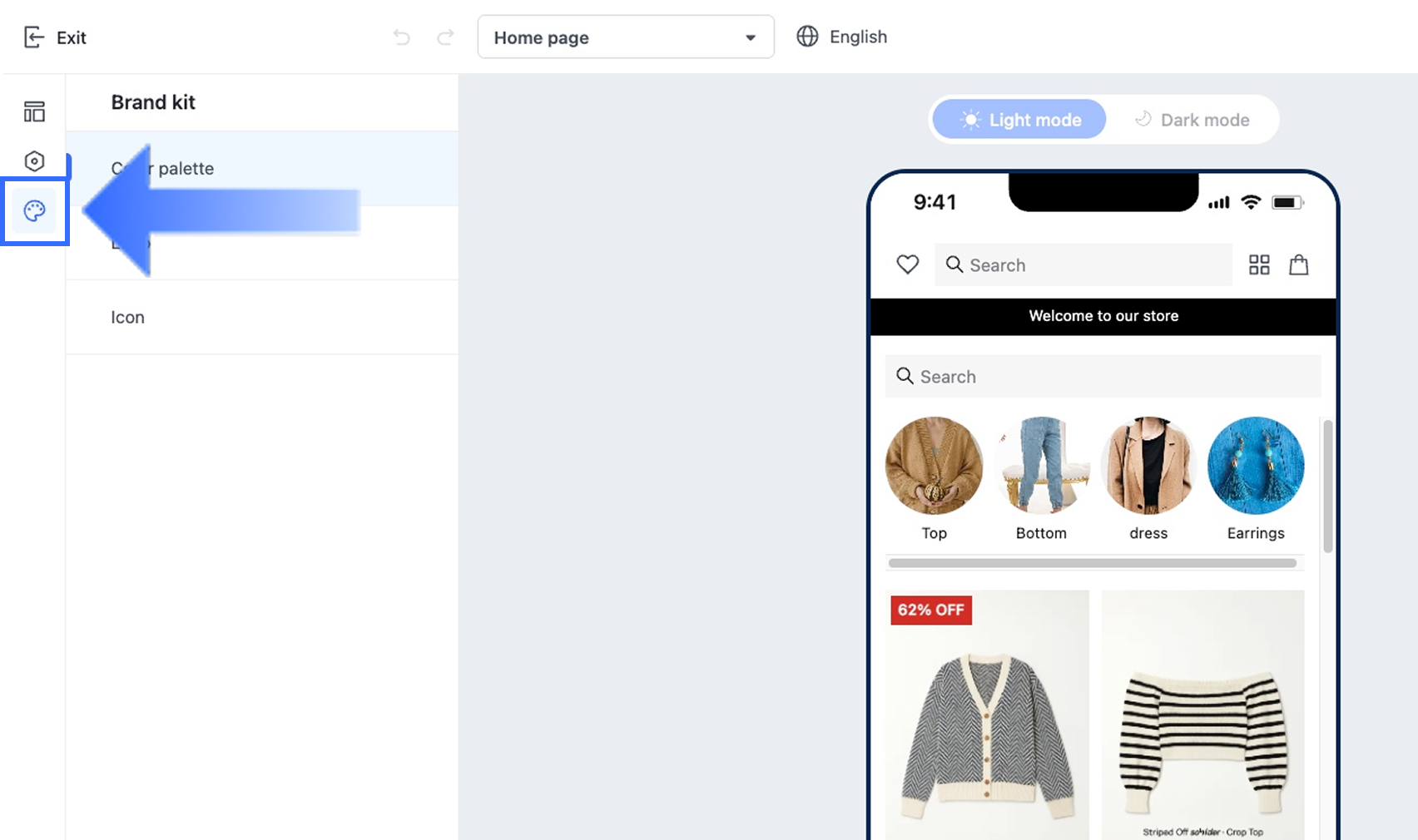This screenshot has width=1418, height=840.
Task: Undo the last change
Action: (x=402, y=37)
